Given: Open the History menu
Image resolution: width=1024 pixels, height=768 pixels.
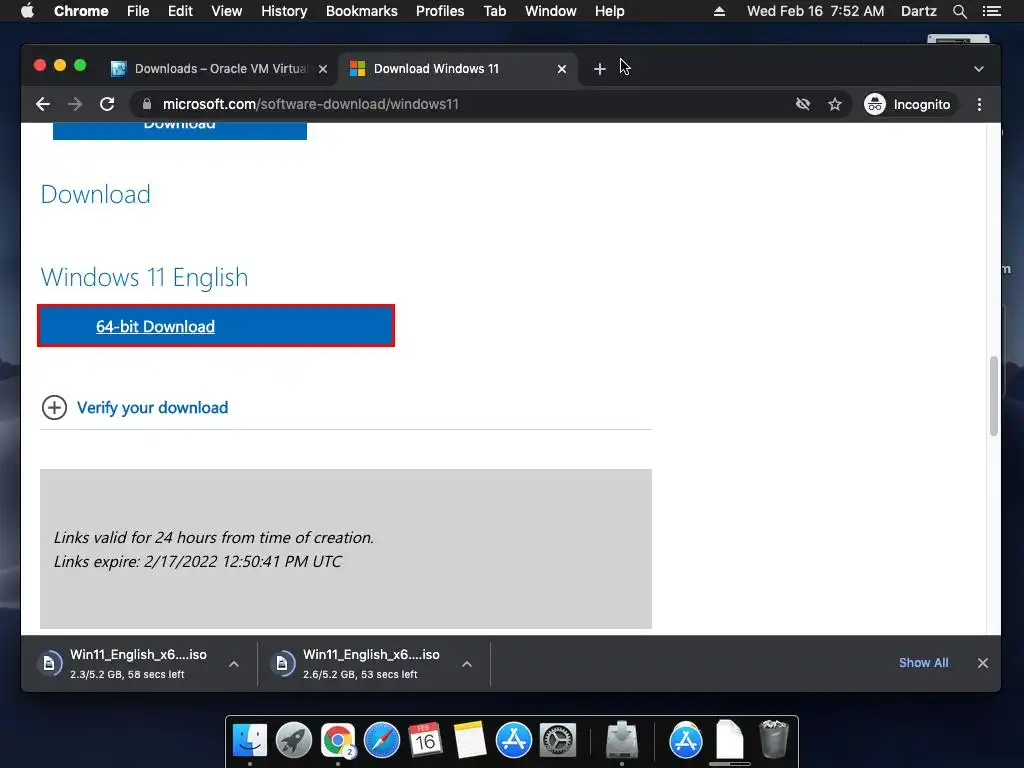Looking at the screenshot, I should point(284,11).
